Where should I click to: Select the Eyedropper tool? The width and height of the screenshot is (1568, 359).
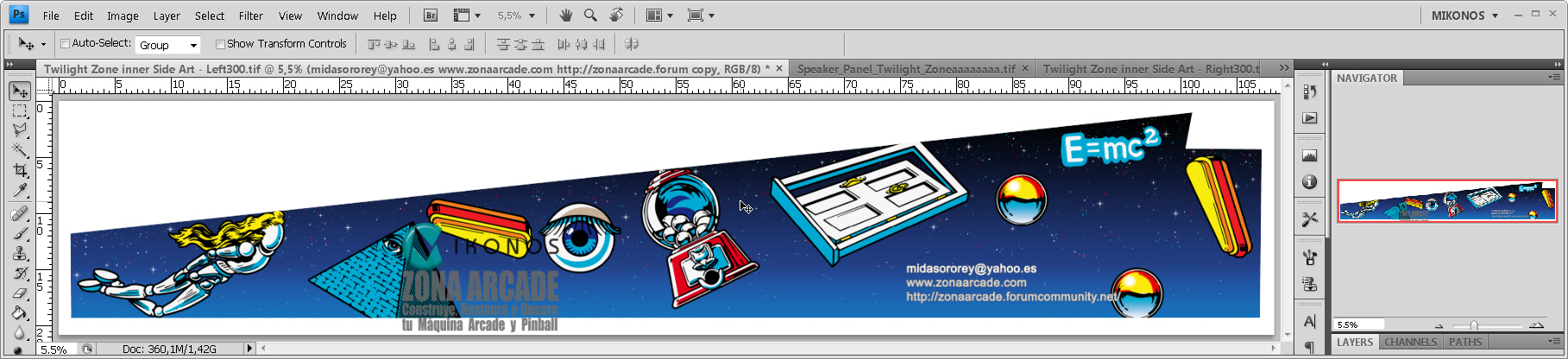click(x=19, y=191)
